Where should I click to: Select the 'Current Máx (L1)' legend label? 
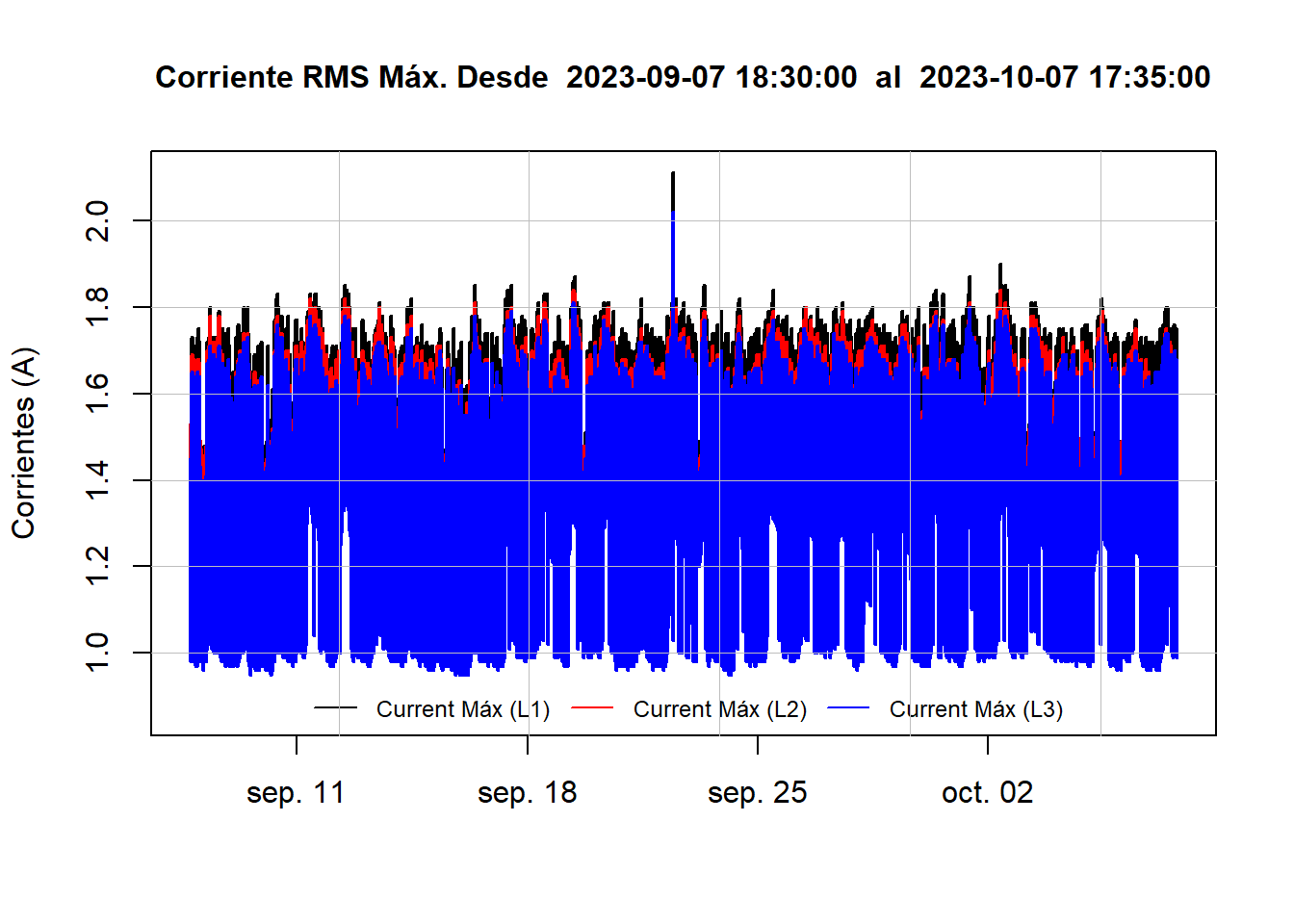[462, 709]
